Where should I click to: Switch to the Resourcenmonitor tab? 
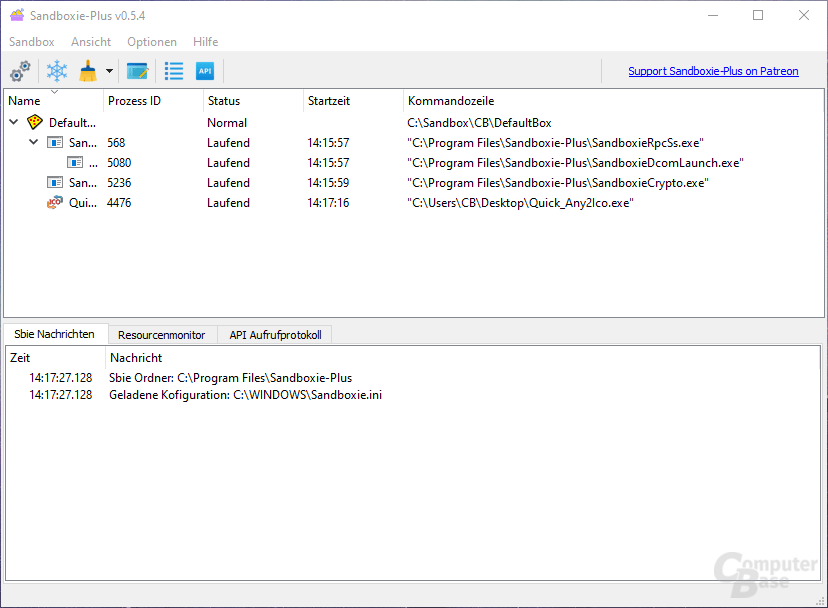(x=162, y=335)
